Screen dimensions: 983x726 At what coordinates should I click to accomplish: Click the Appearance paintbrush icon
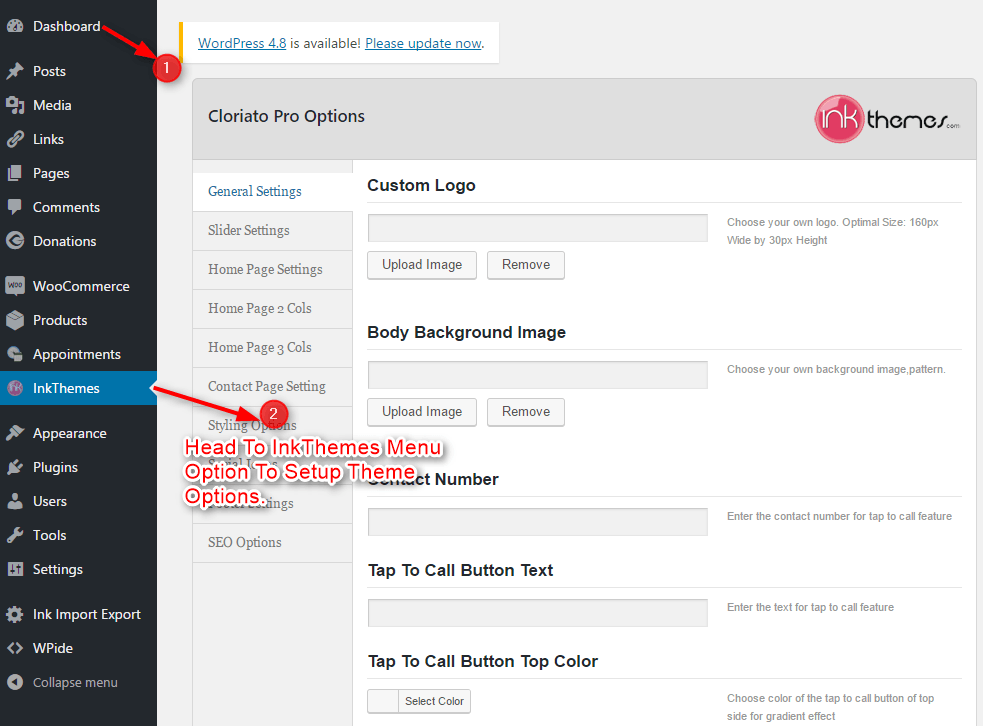click(15, 433)
